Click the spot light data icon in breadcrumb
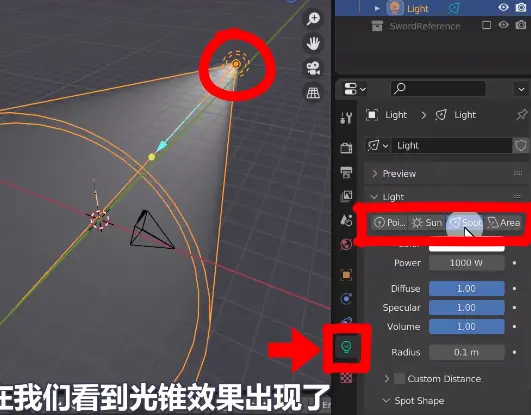Viewport: 531px width, 415px height. [x=441, y=115]
